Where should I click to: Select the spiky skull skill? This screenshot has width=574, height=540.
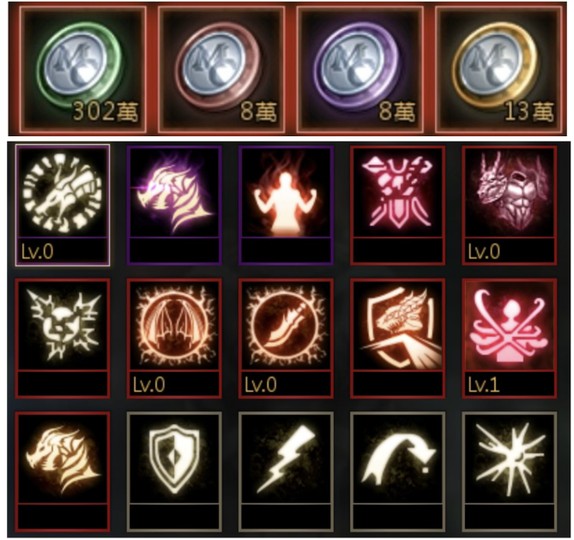pos(63,338)
